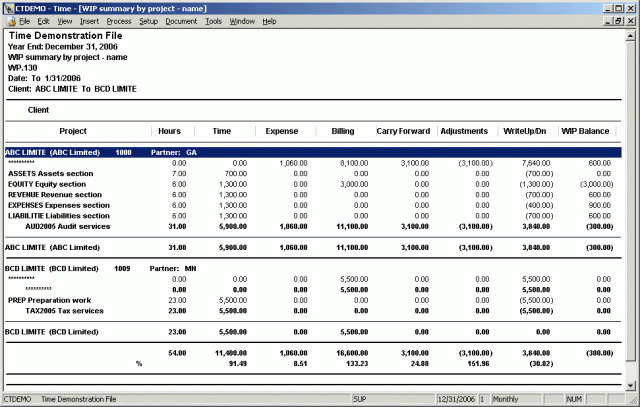Open the Setup menu
The width and height of the screenshot is (640, 407).
(148, 21)
